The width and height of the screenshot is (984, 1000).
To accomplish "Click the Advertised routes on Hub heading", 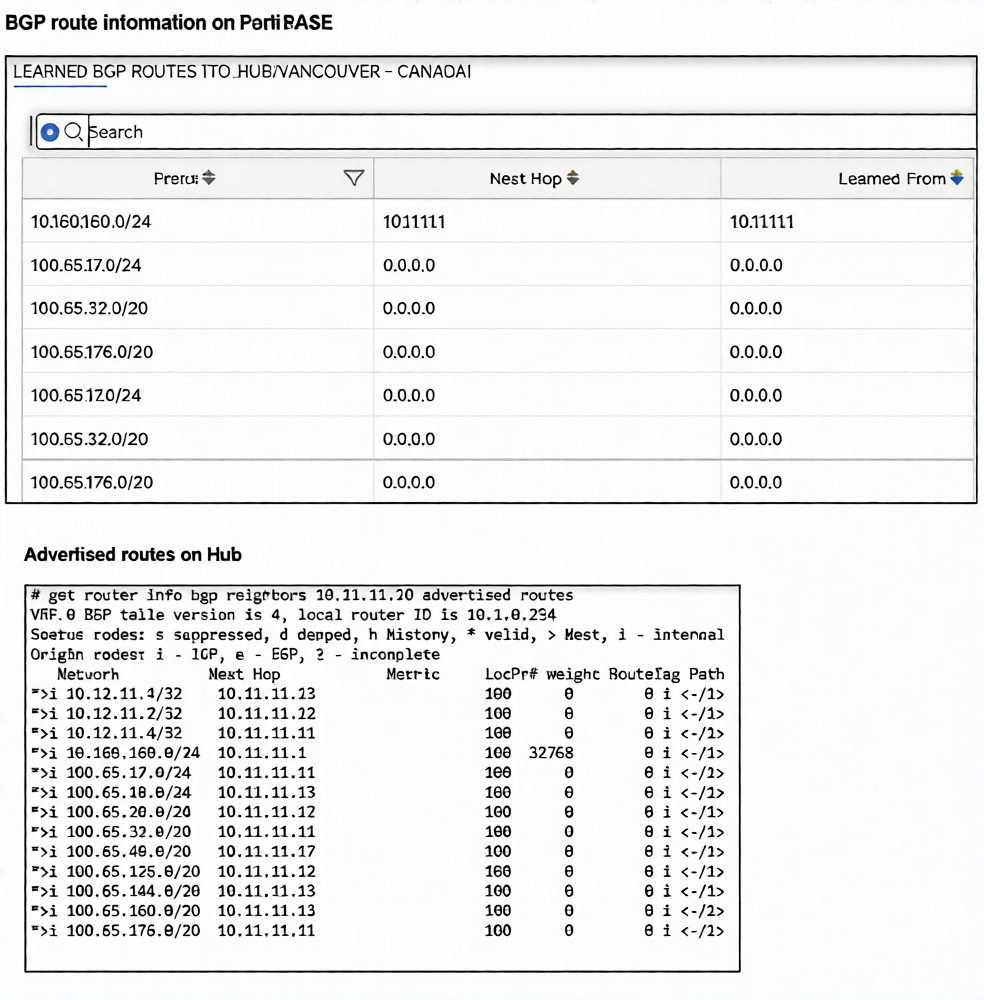I will pos(133,555).
